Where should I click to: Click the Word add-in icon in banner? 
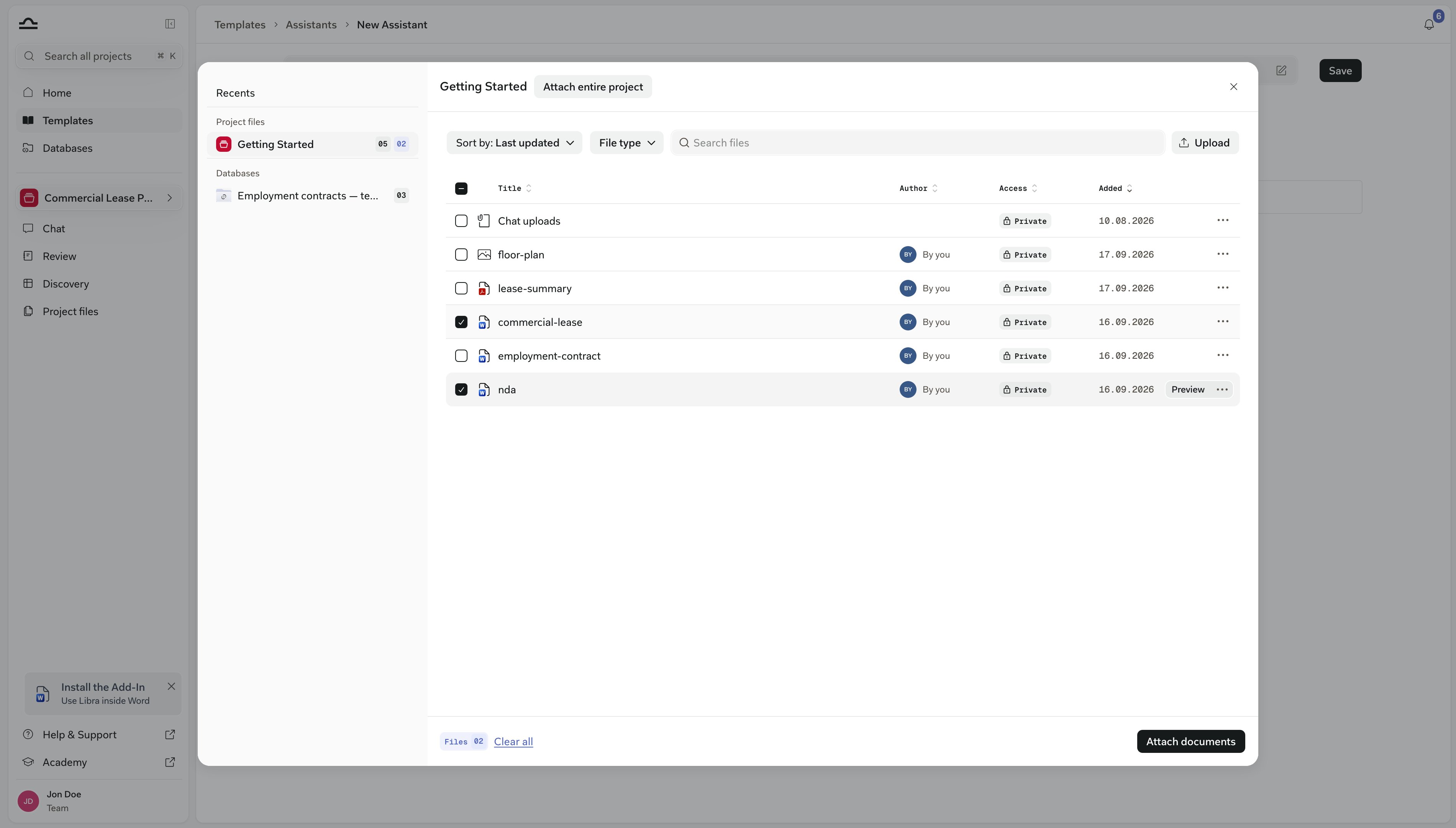tap(43, 694)
